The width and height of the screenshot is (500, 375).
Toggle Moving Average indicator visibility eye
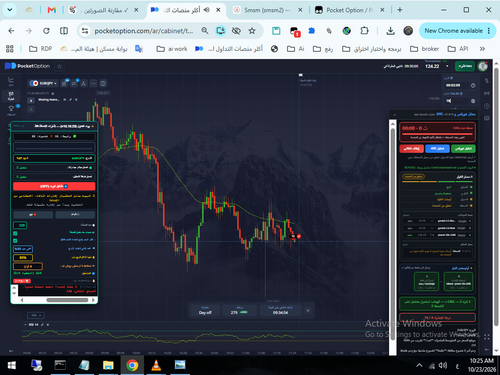65,100
